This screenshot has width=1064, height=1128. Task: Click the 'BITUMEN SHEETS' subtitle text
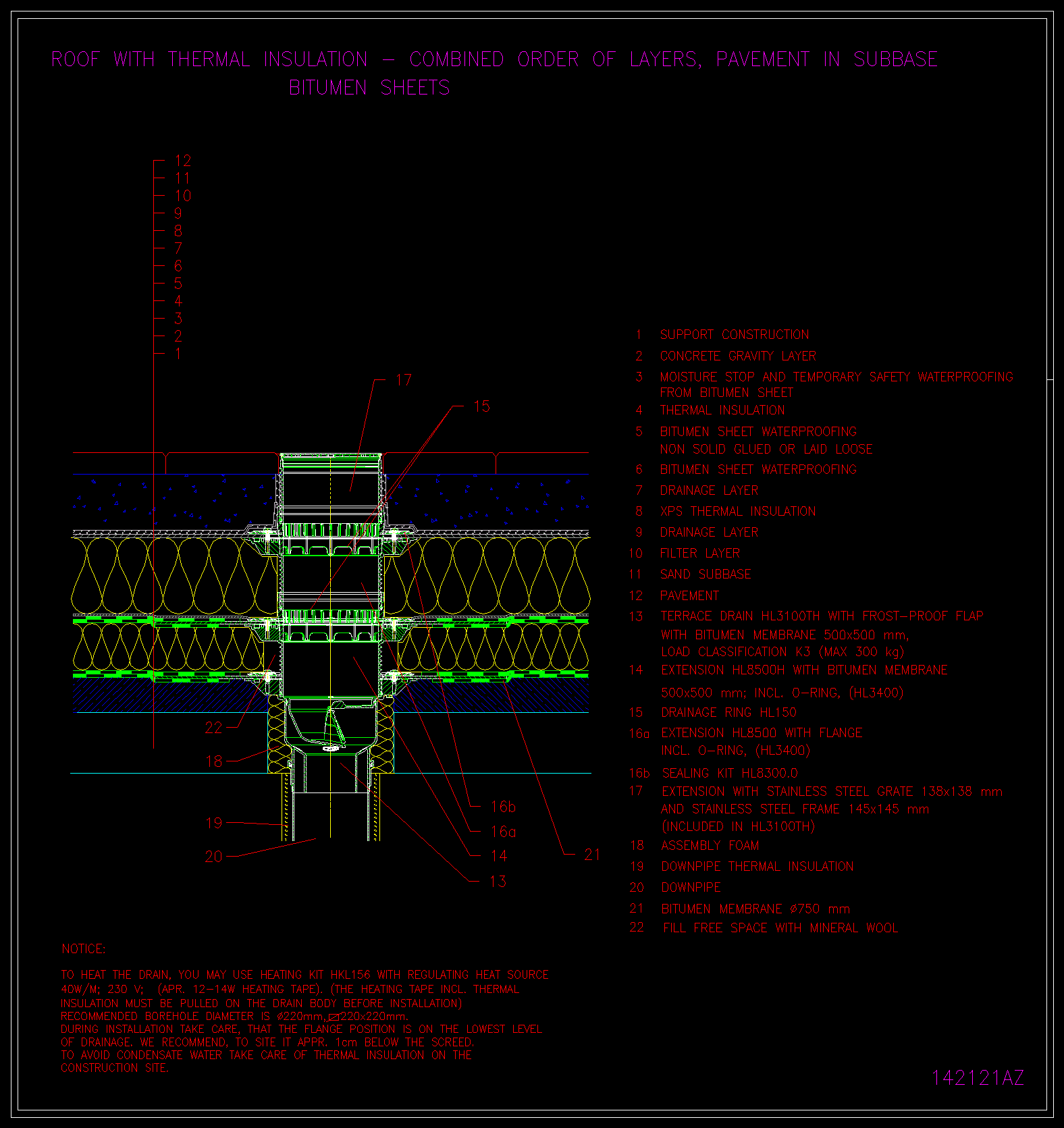tap(369, 88)
